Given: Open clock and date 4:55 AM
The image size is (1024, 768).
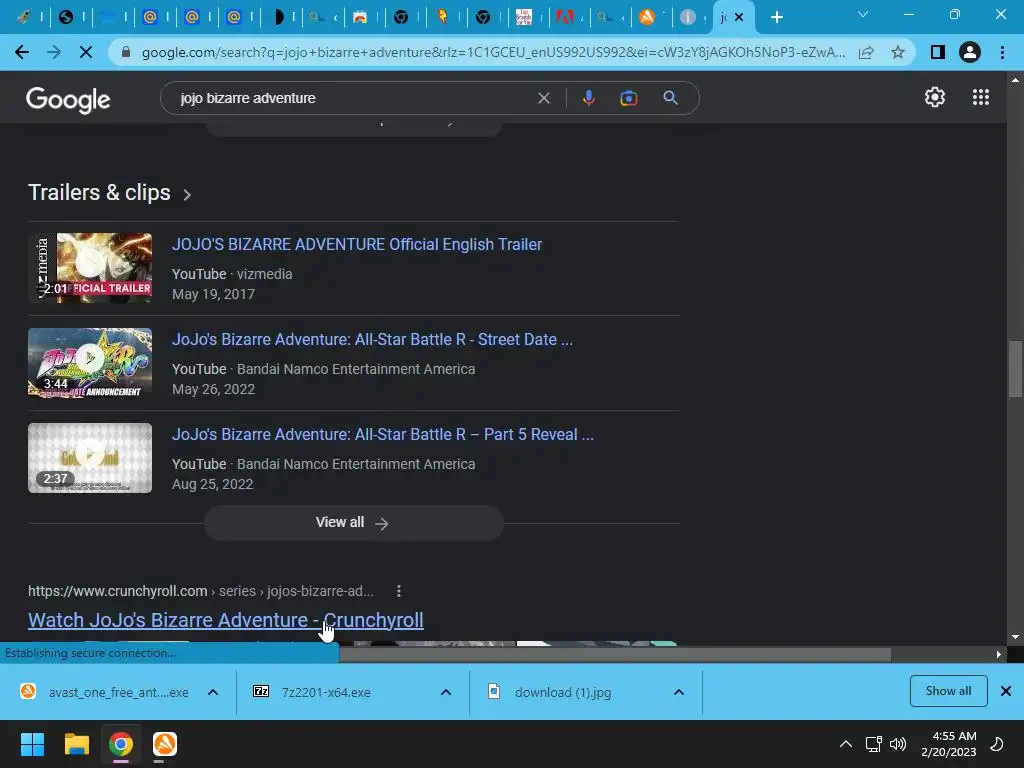Looking at the screenshot, I should tap(948, 744).
